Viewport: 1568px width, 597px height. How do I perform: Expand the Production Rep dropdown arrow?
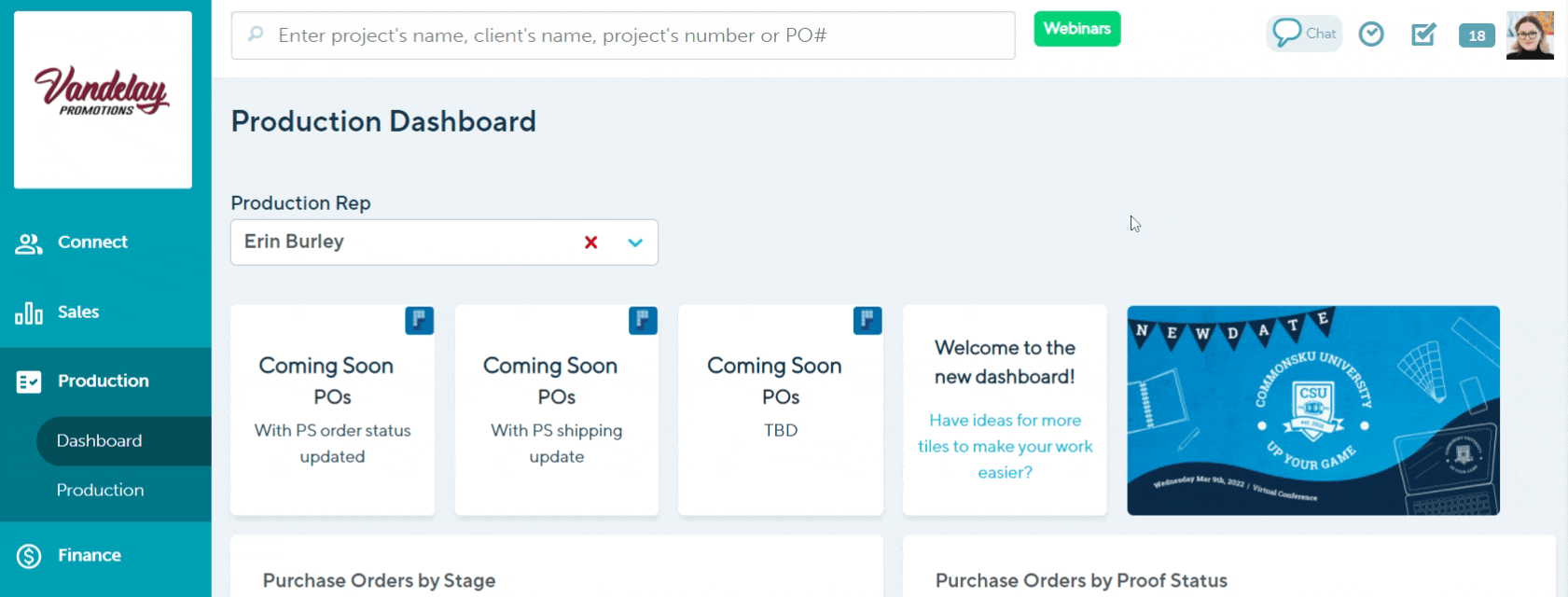pos(635,243)
